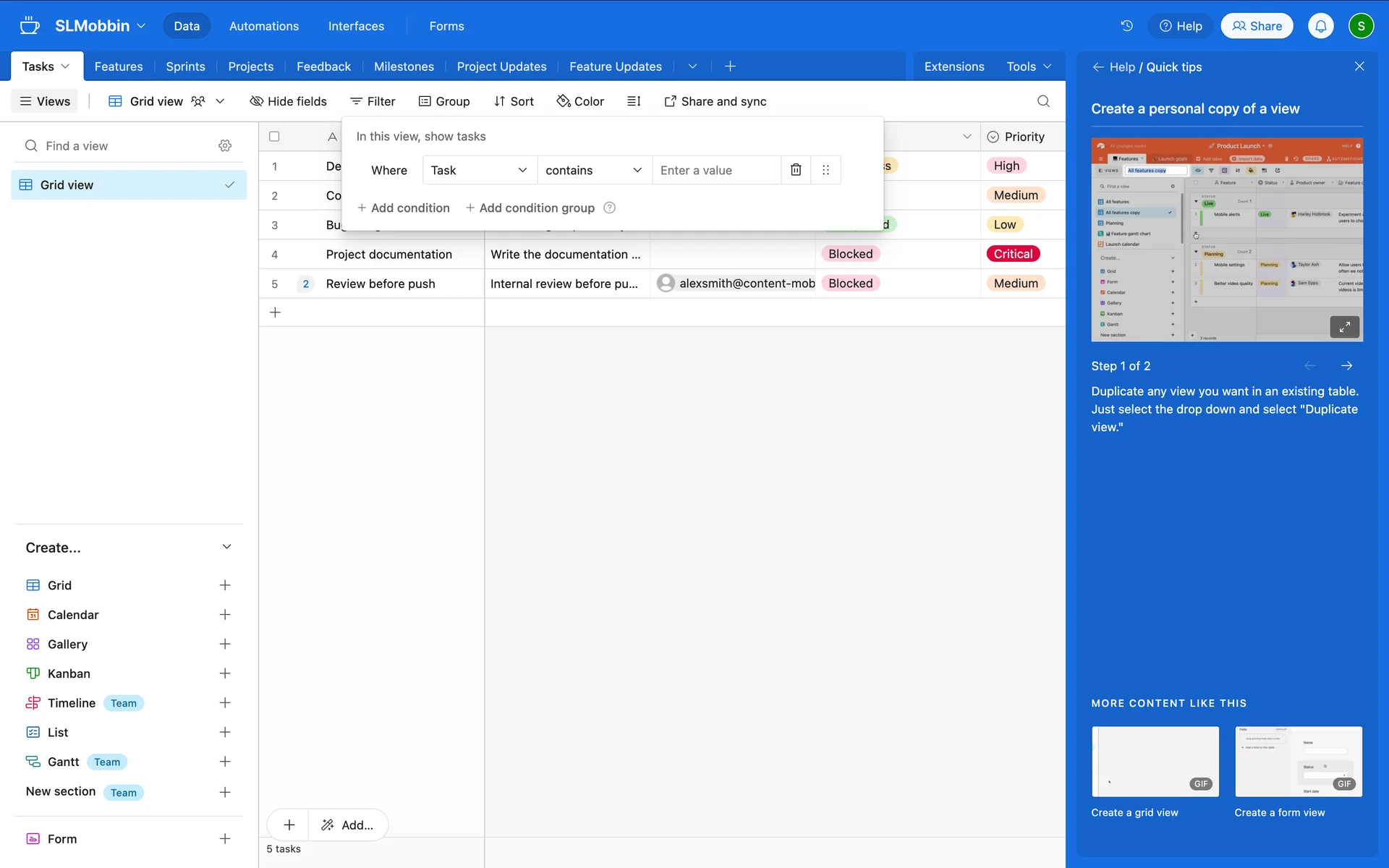Screen dimensions: 1389x868
Task: Open the Task field dropdown in filter
Action: coord(479,170)
